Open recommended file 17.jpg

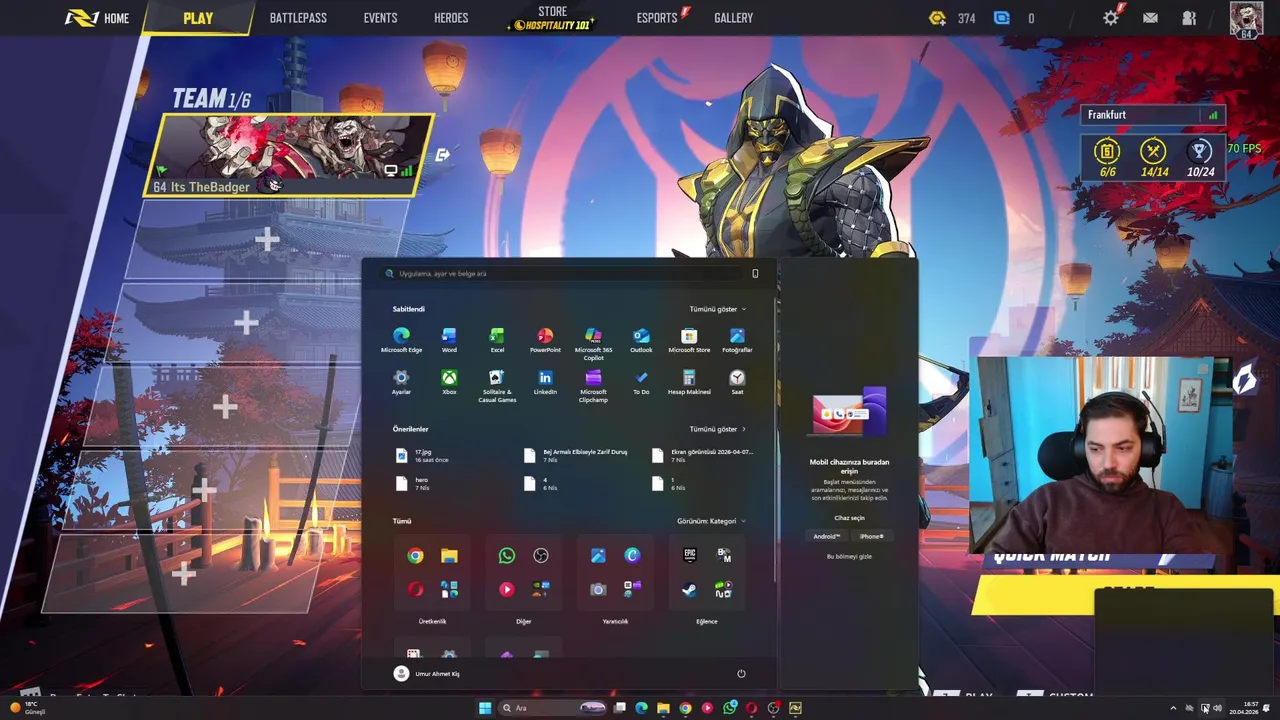pyautogui.click(x=423, y=455)
